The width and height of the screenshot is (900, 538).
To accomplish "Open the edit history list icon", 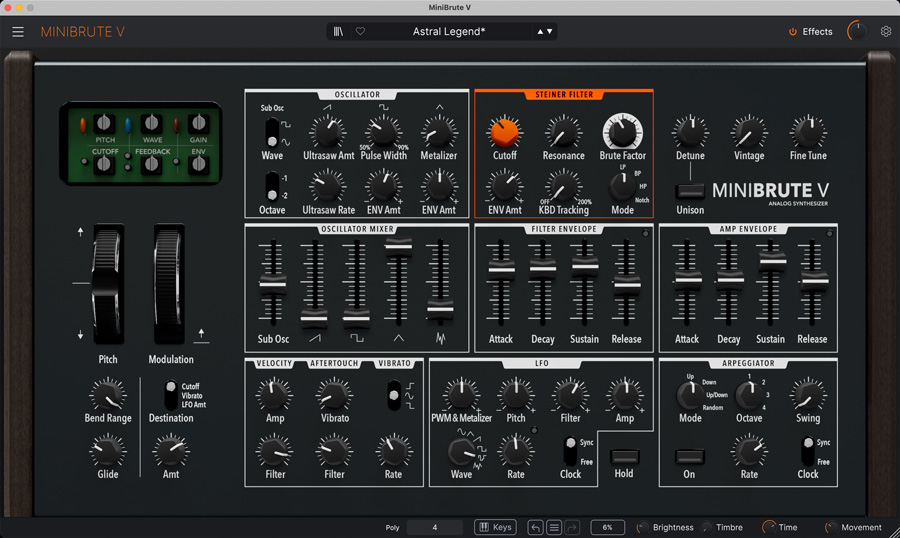I will pos(553,527).
